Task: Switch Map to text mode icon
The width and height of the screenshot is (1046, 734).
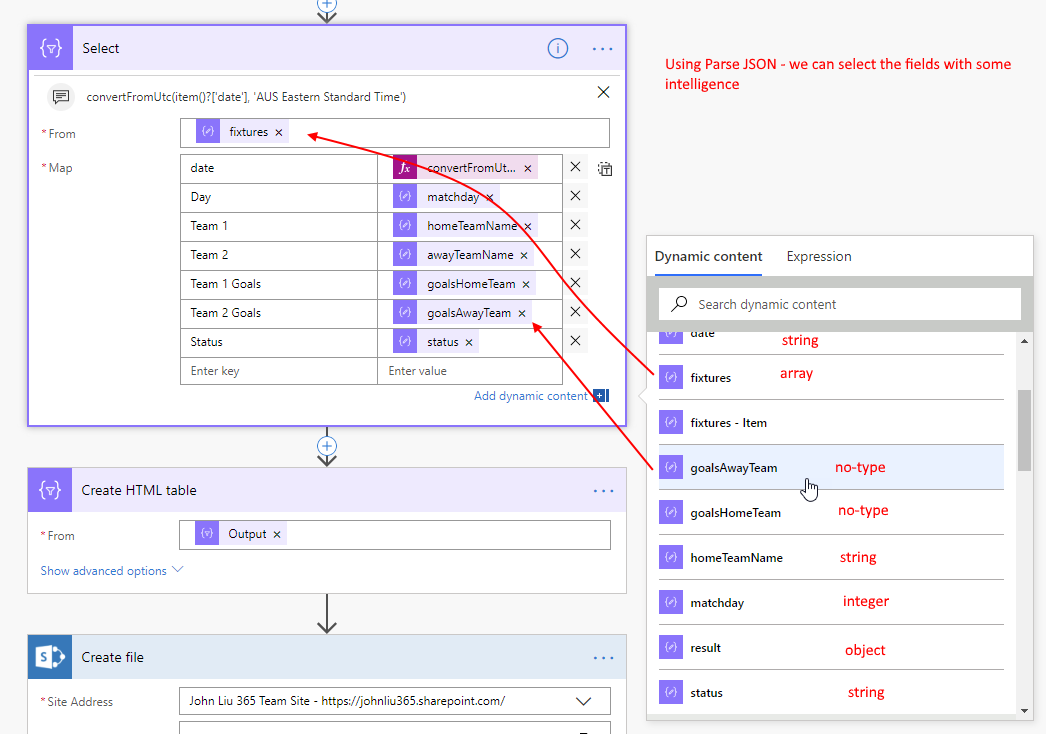Action: [x=605, y=169]
